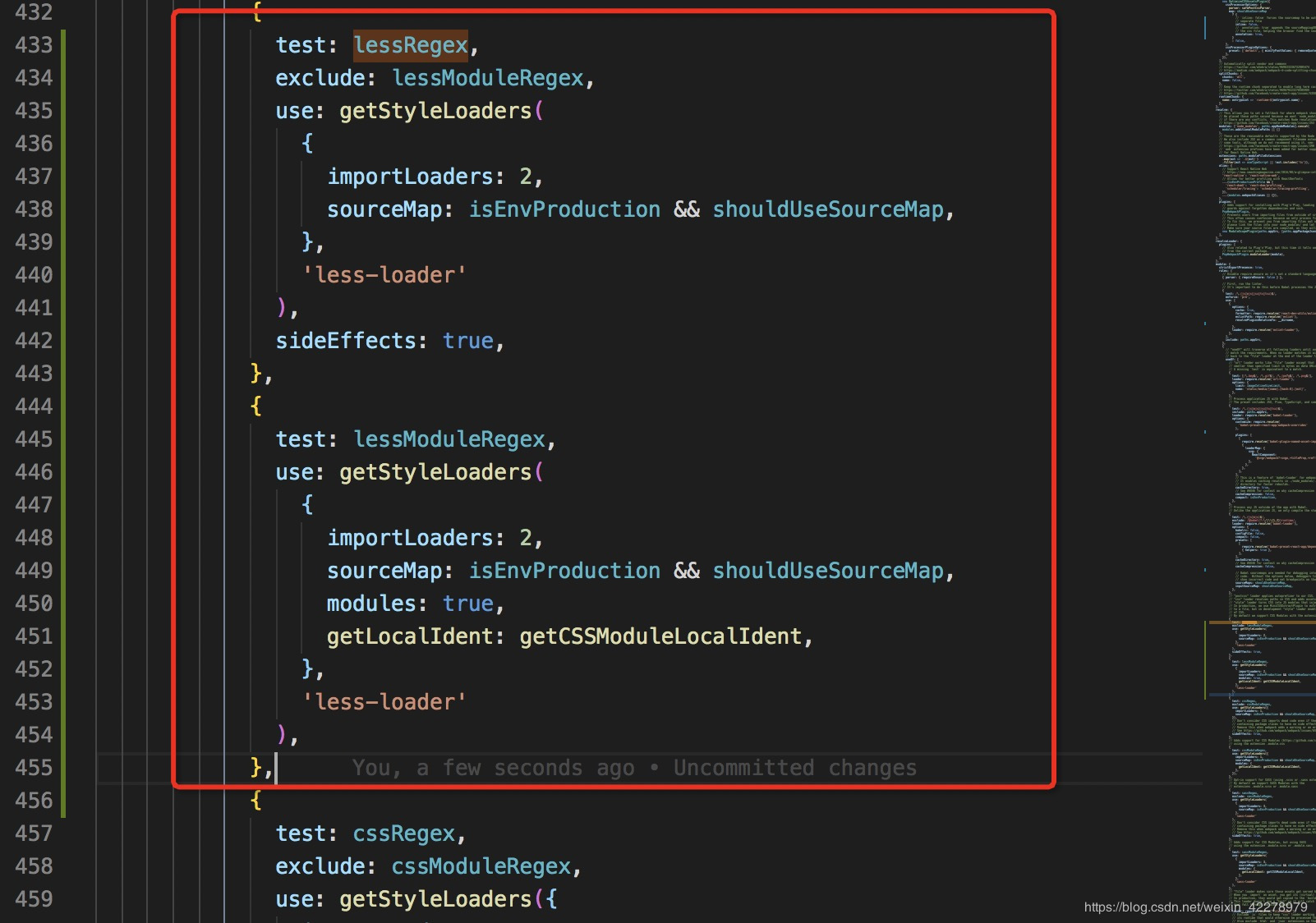Click lessModuleRegex on the exclude line 434
The height and width of the screenshot is (923, 1316).
pyautogui.click(x=488, y=78)
